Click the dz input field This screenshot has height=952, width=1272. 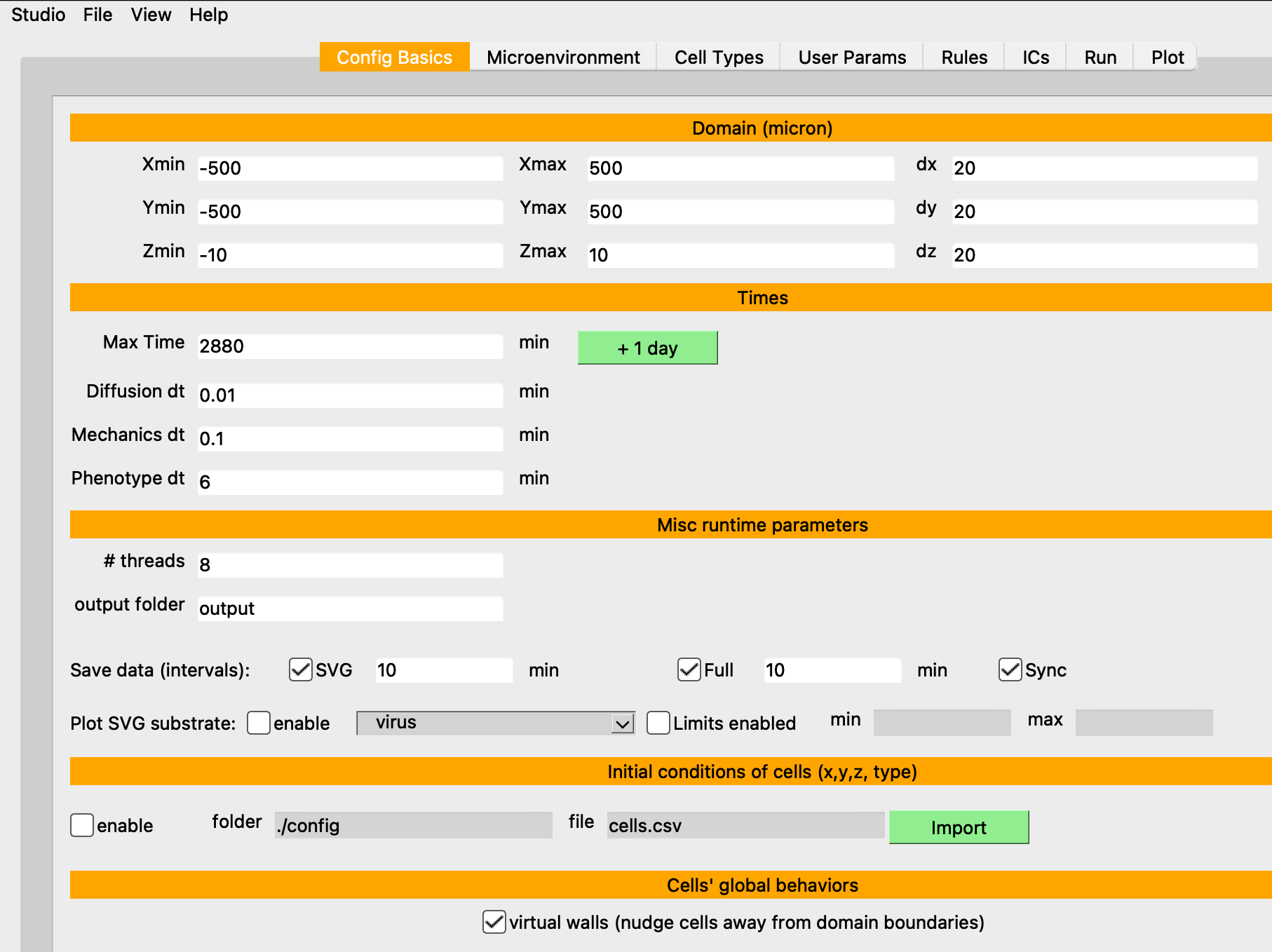[1104, 255]
